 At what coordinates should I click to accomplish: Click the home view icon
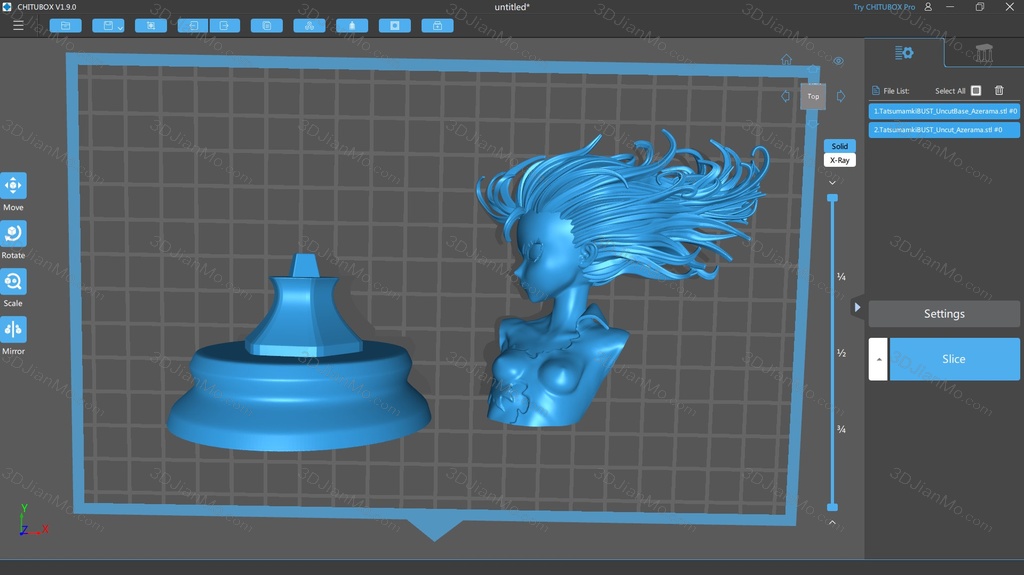[786, 60]
